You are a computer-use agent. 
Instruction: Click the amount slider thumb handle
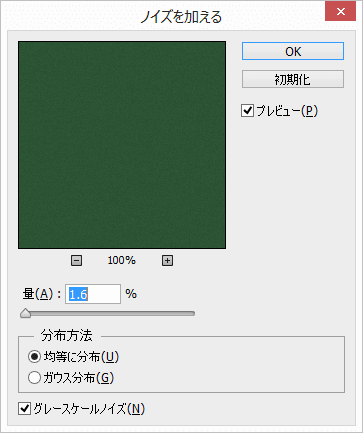coord(25,314)
